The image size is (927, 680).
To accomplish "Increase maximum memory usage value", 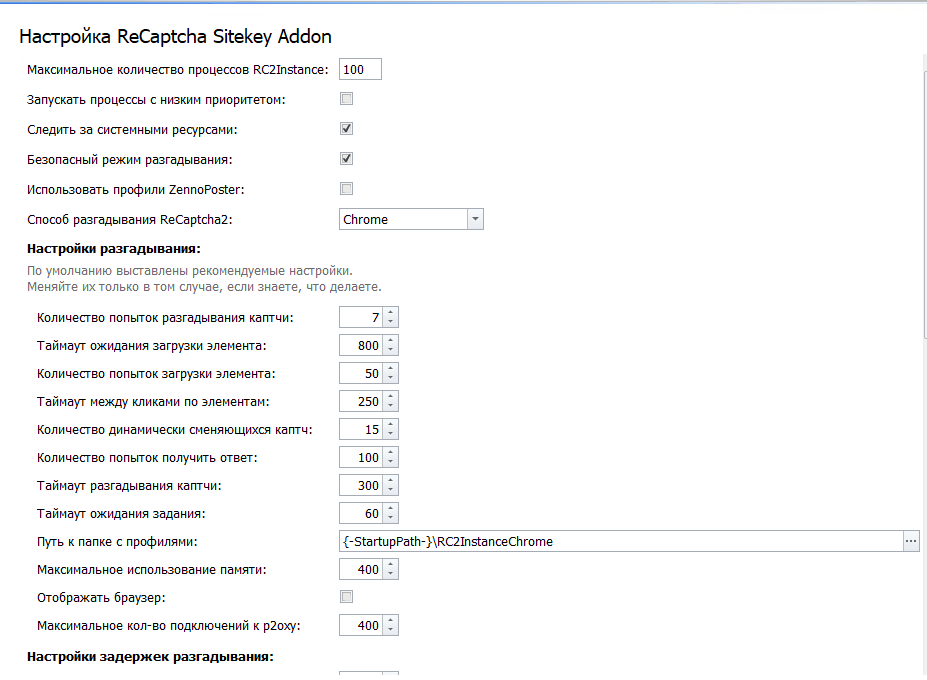I will point(390,565).
